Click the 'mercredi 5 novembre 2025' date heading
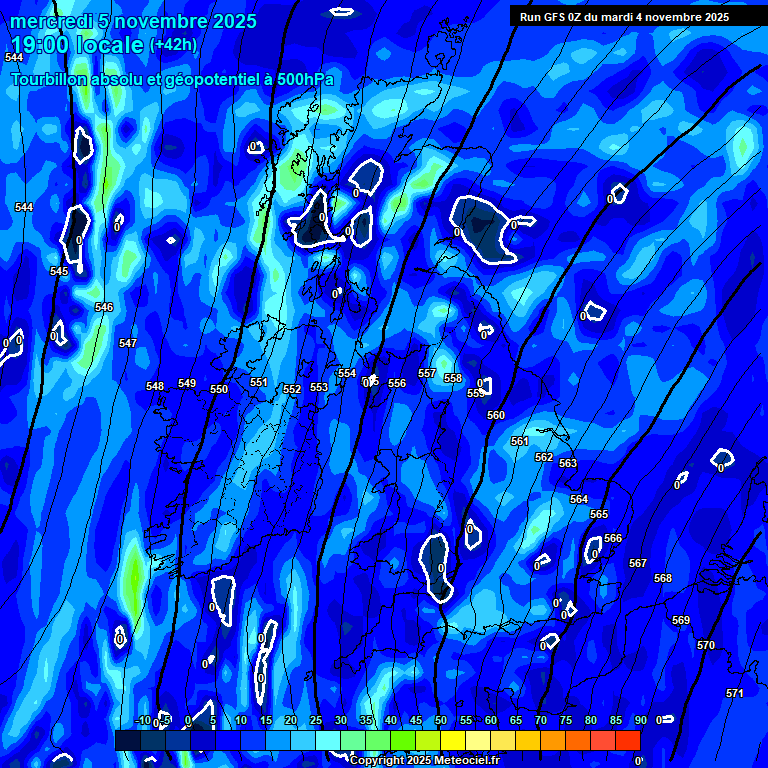This screenshot has height=768, width=768. [x=133, y=21]
